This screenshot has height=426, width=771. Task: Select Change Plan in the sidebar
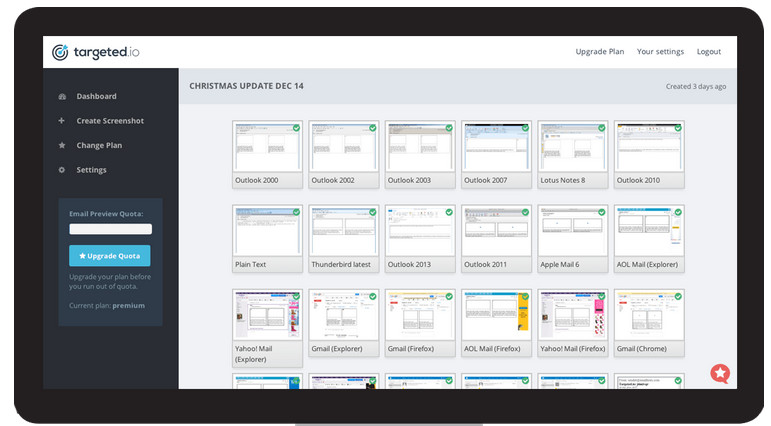[x=99, y=146]
